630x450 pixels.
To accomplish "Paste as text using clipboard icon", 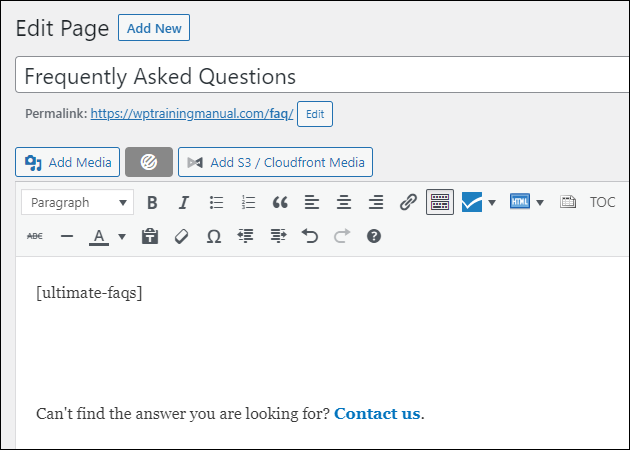I will tap(150, 236).
